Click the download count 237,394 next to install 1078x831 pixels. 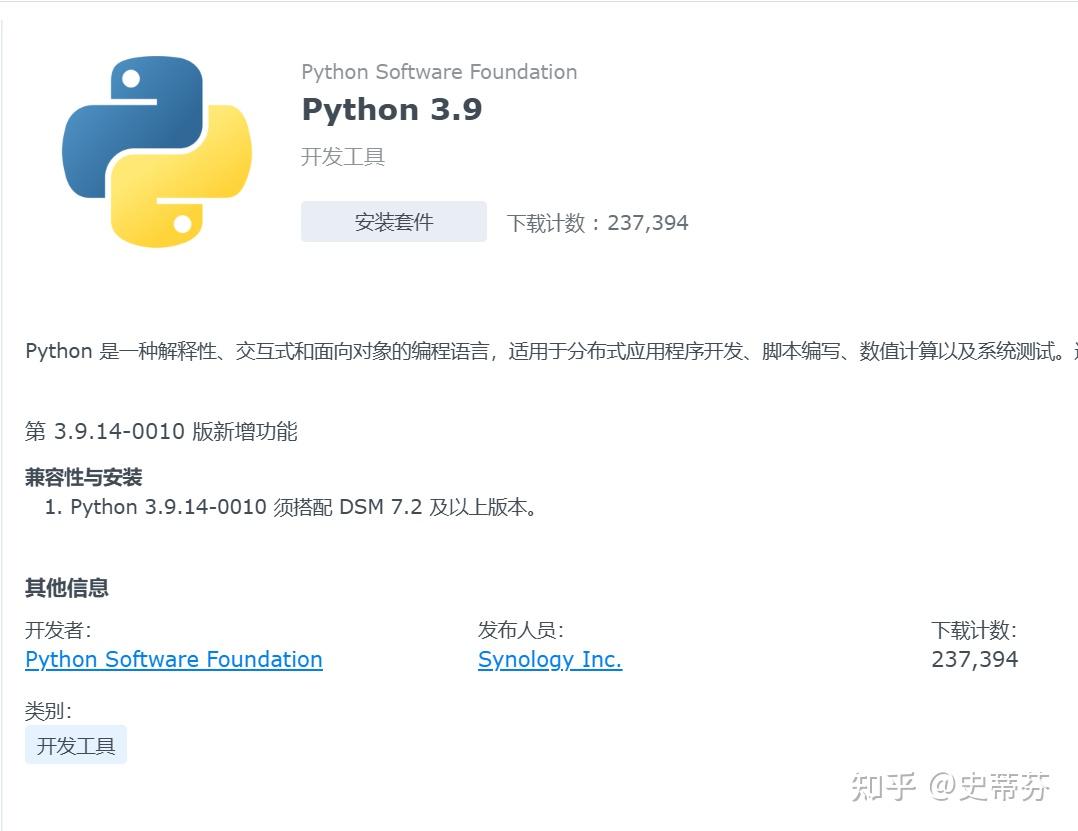[x=648, y=222]
